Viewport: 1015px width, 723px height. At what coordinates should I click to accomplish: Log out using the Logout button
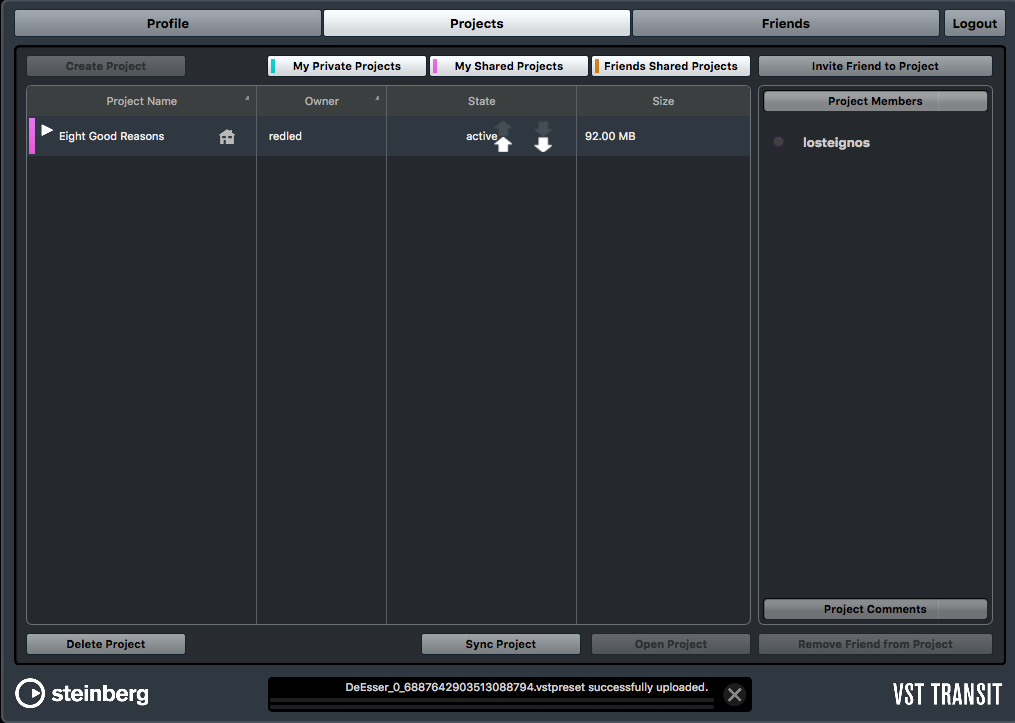coord(974,23)
